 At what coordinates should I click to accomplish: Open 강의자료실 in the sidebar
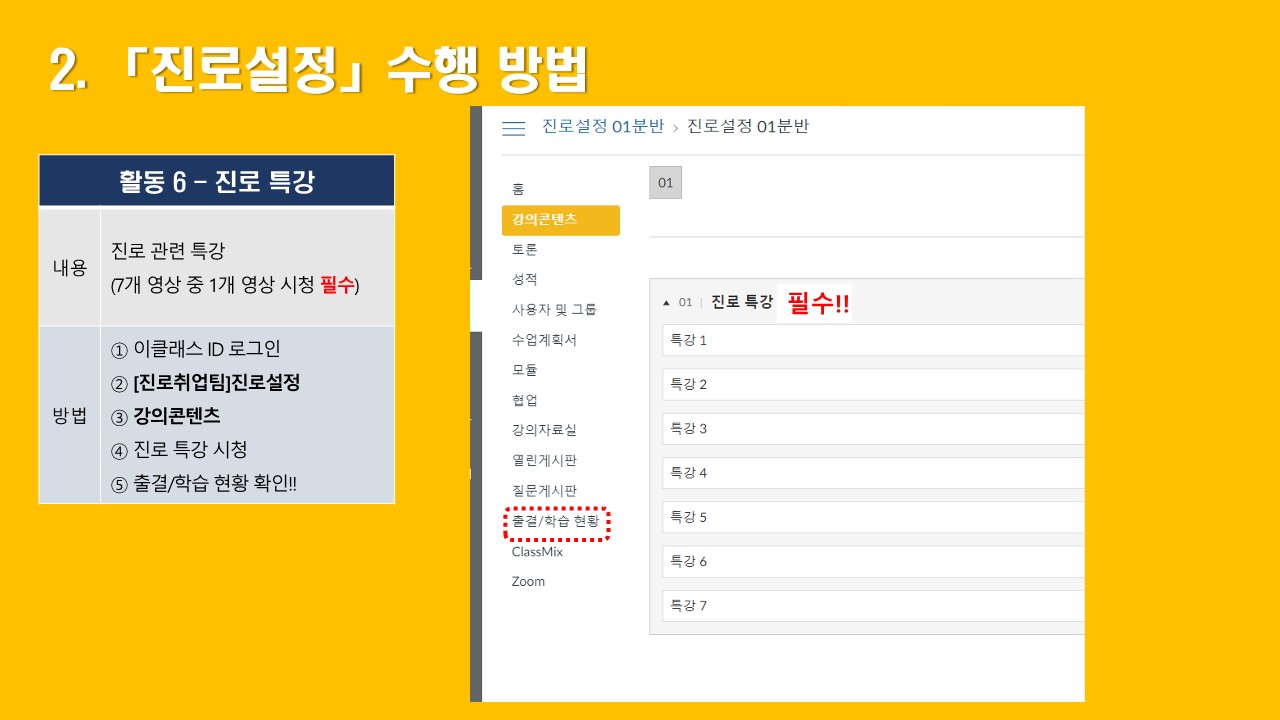(544, 430)
